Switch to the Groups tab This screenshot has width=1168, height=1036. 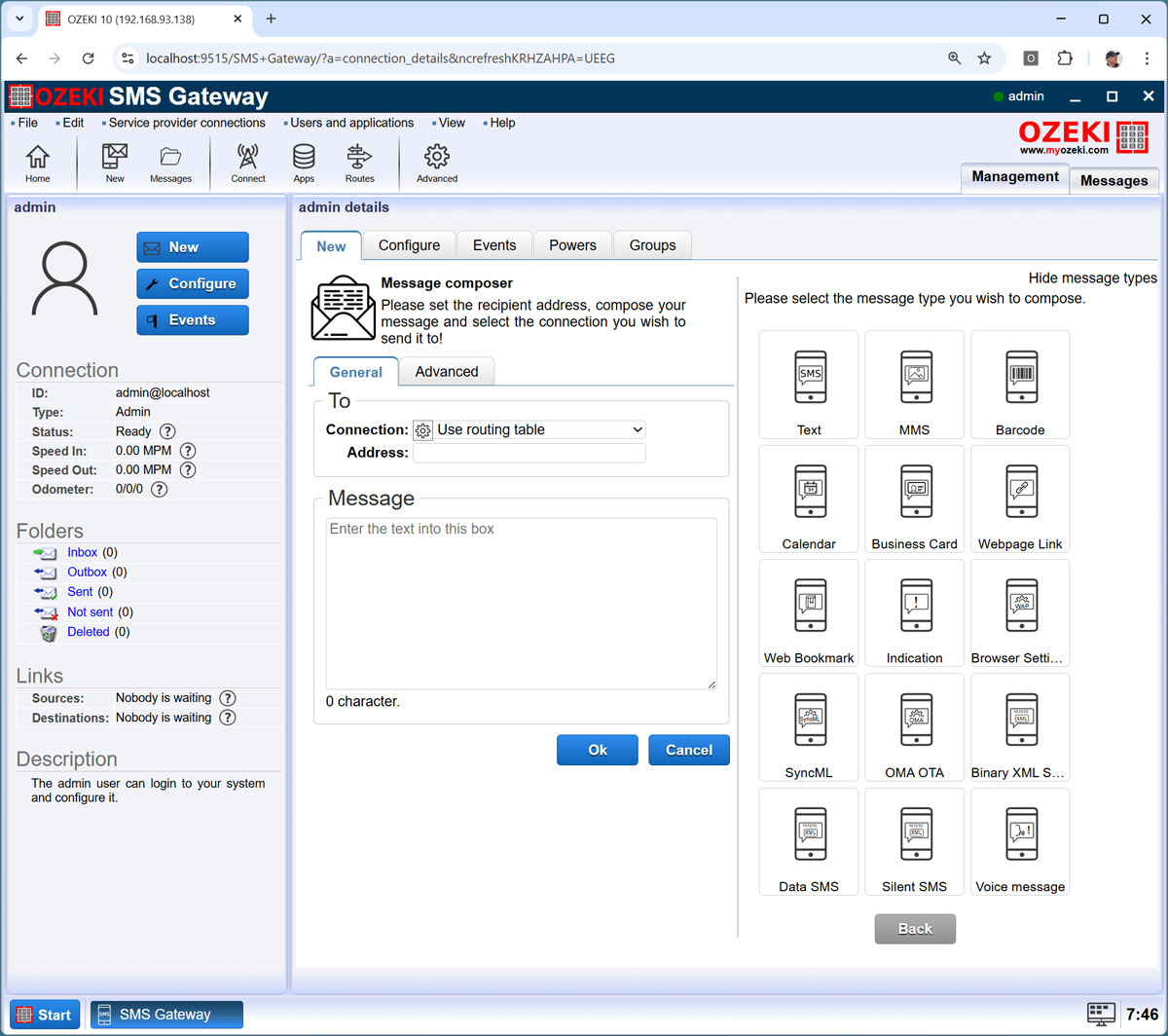(x=652, y=245)
